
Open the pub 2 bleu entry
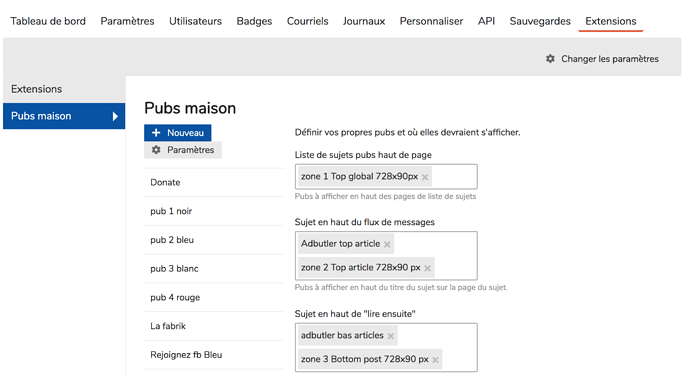click(x=214, y=240)
